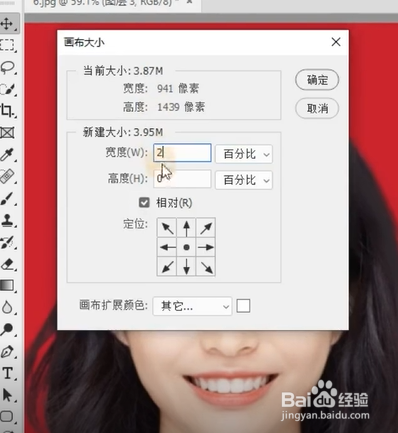Set anchor to top-left arrow
The image size is (398, 433).
pyautogui.click(x=167, y=228)
